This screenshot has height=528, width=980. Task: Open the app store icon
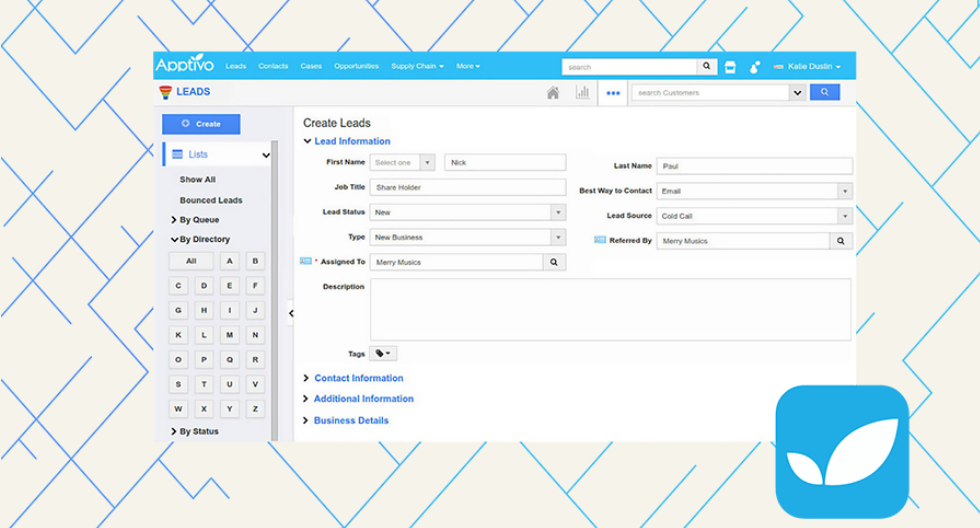pos(730,67)
